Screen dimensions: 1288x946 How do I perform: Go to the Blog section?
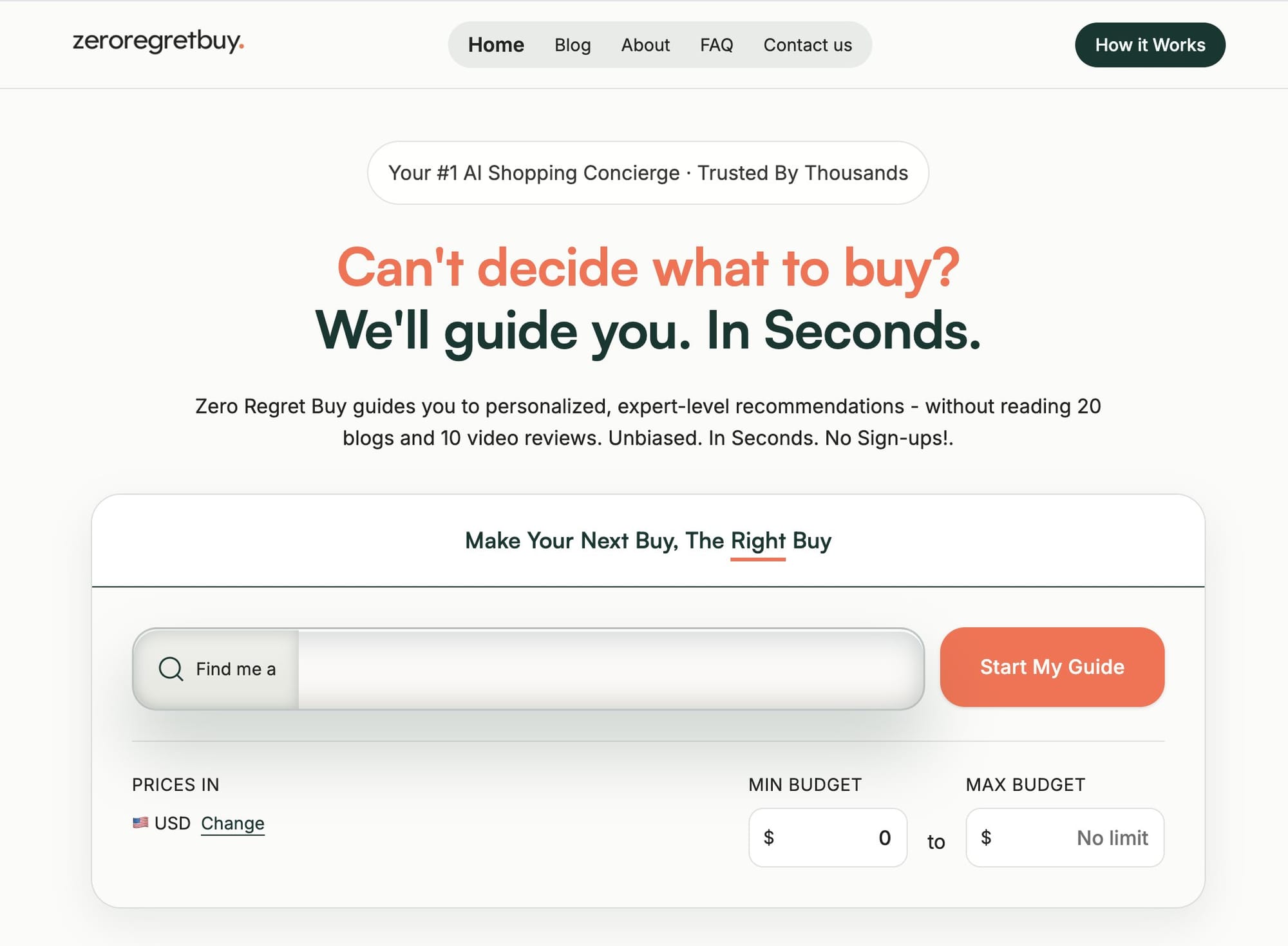573,44
